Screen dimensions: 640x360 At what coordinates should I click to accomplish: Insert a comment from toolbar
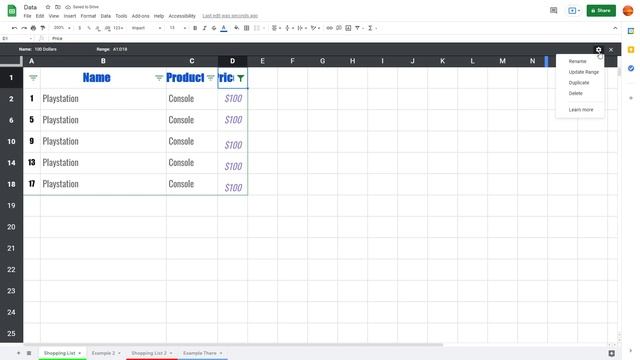(339, 28)
